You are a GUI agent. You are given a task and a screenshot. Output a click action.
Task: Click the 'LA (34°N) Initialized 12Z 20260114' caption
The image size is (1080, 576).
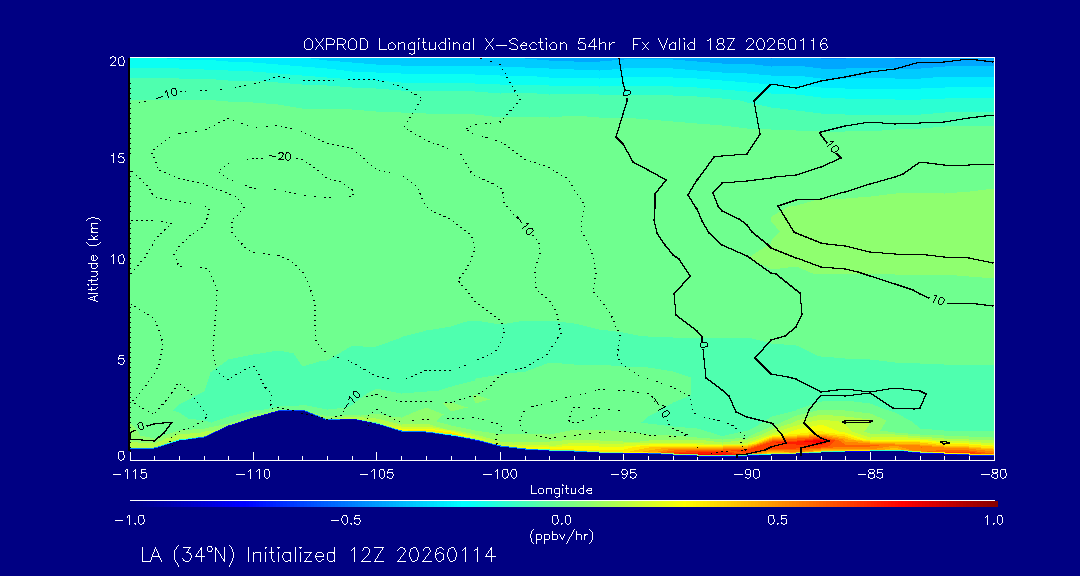[x=318, y=555]
